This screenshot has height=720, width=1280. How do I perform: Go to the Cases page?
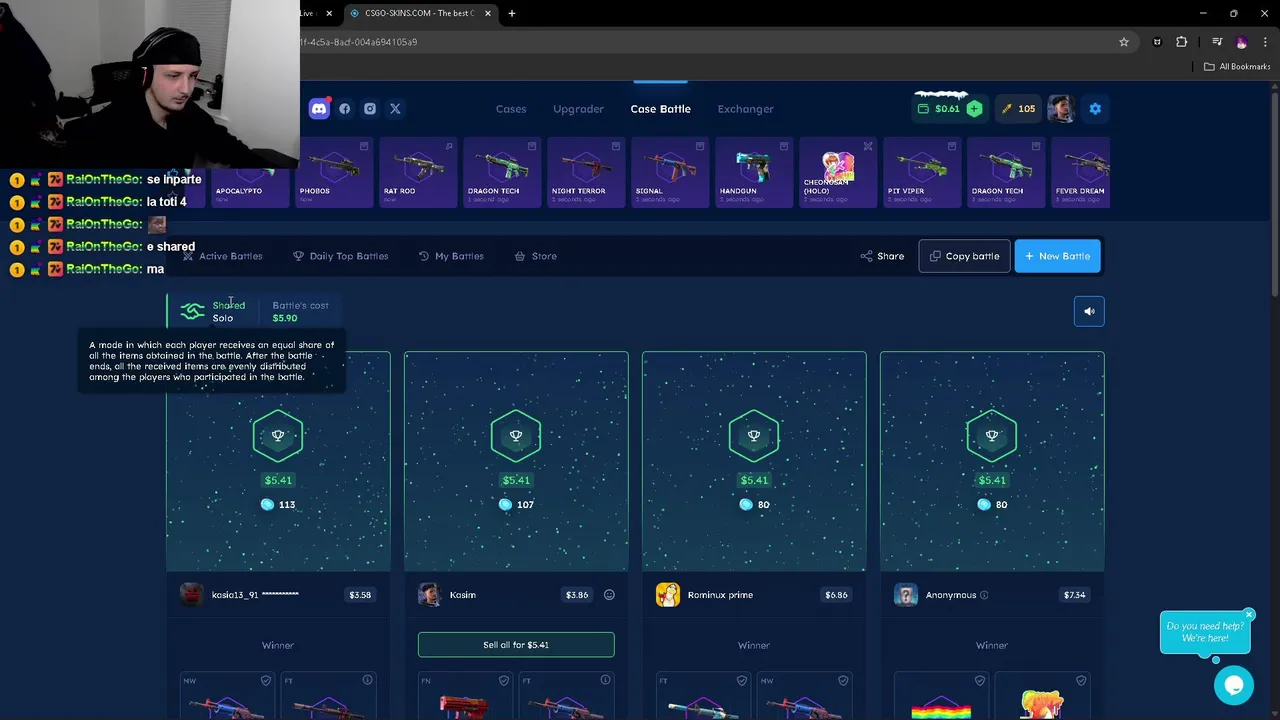tap(511, 109)
